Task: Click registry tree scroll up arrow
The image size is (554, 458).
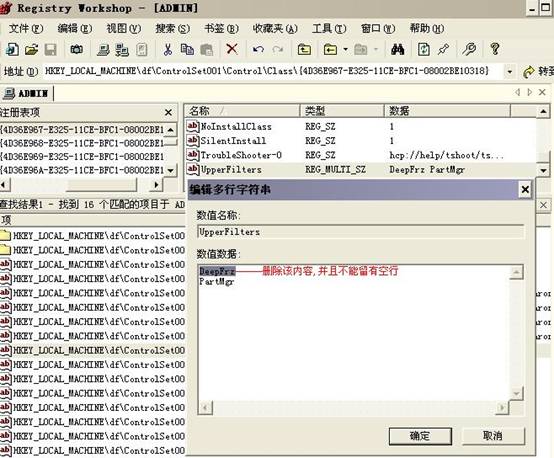Action: (171, 130)
